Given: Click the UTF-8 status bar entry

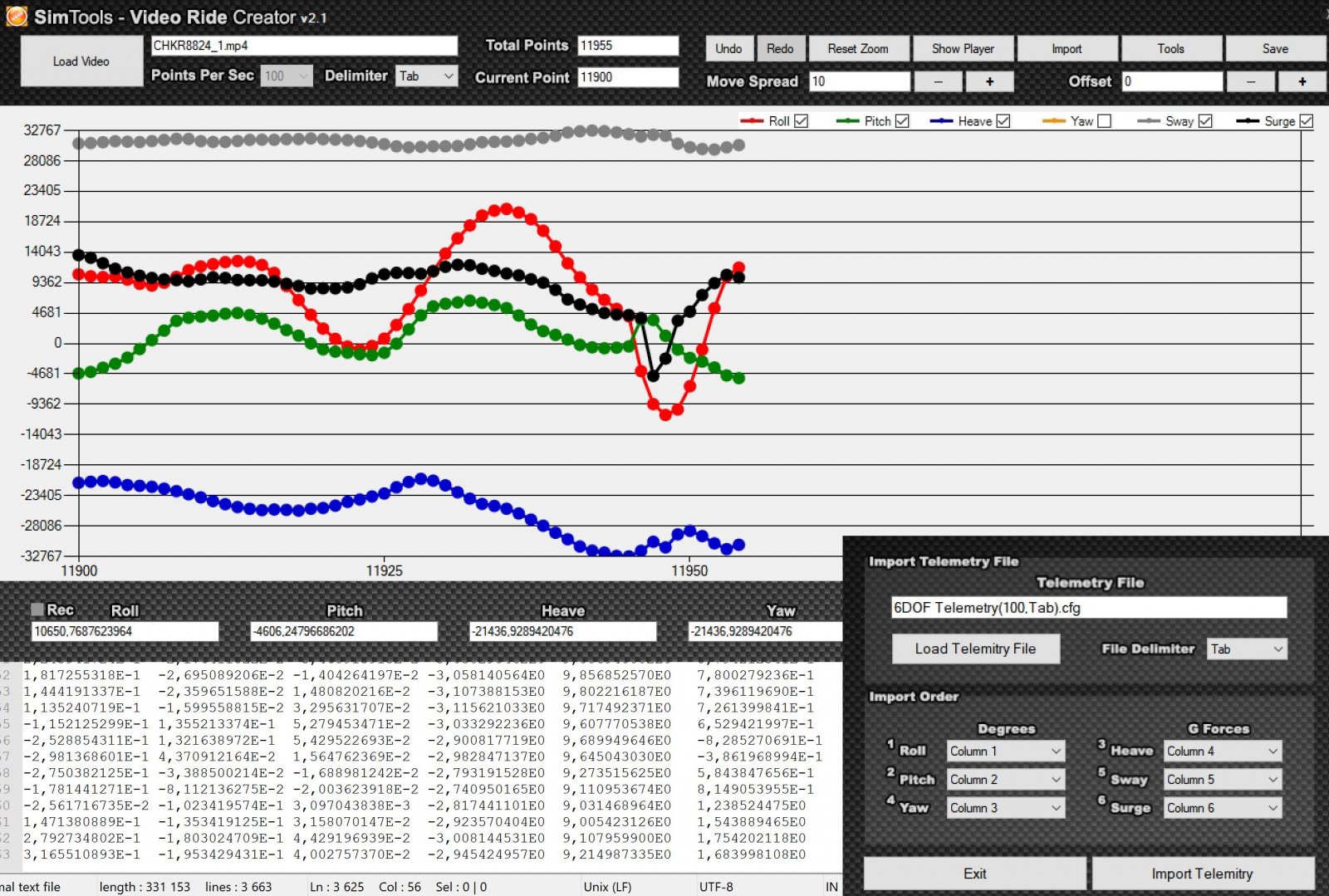Looking at the screenshot, I should [716, 887].
